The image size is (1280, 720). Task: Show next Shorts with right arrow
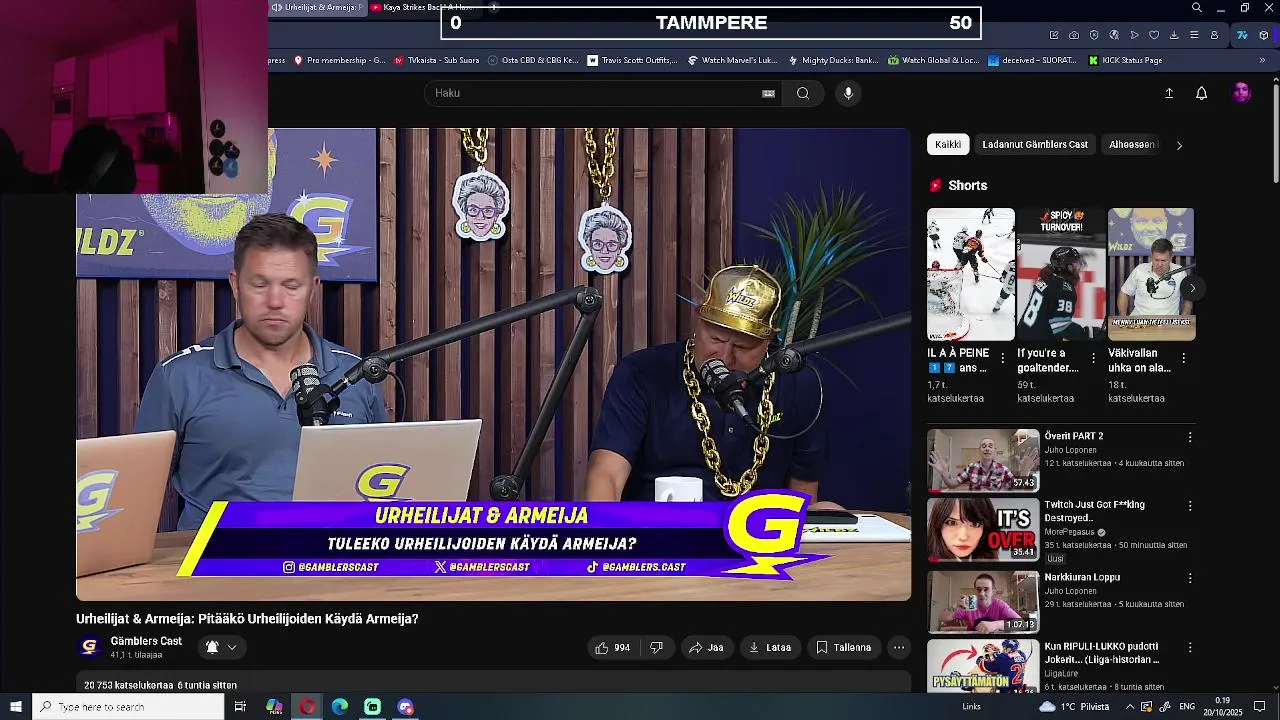(x=1191, y=288)
